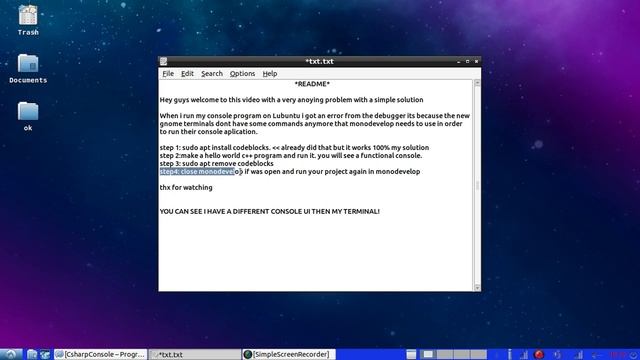Click the highlighted 'step4: close monodevelop' text

[x=198, y=171]
